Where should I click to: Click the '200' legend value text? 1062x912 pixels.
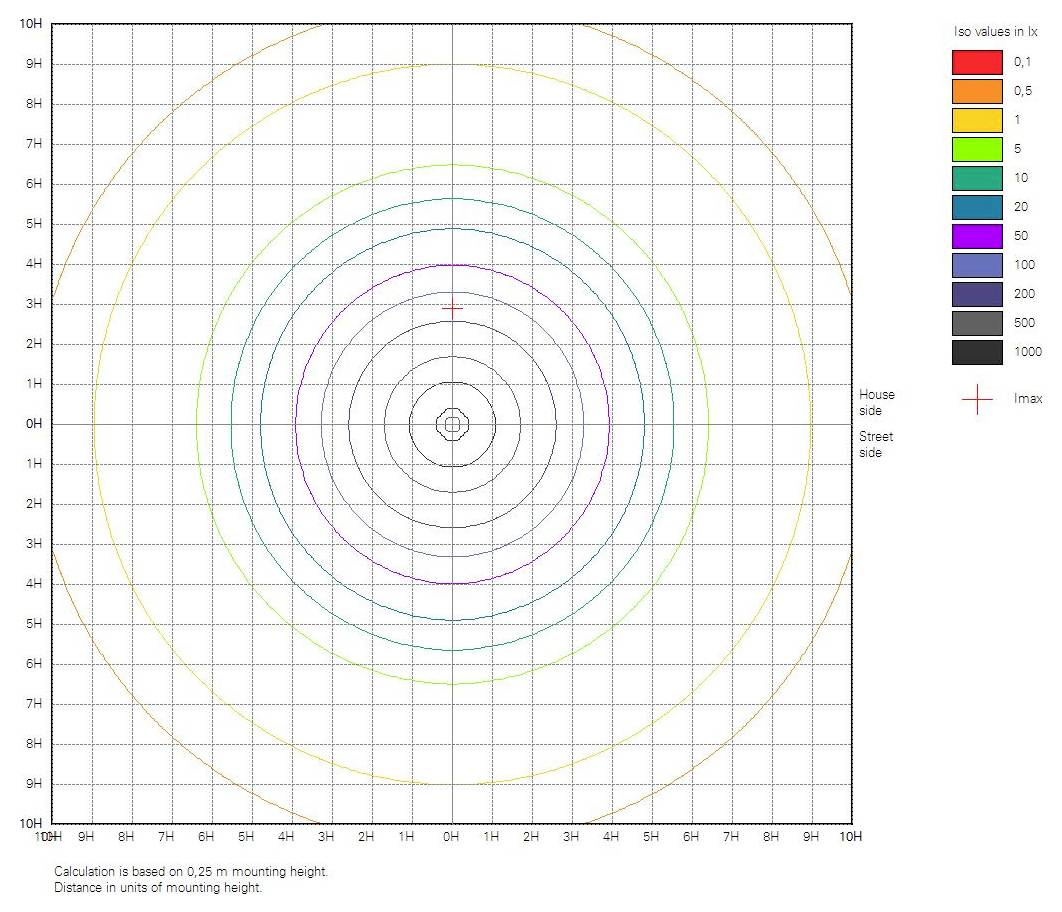(1024, 294)
